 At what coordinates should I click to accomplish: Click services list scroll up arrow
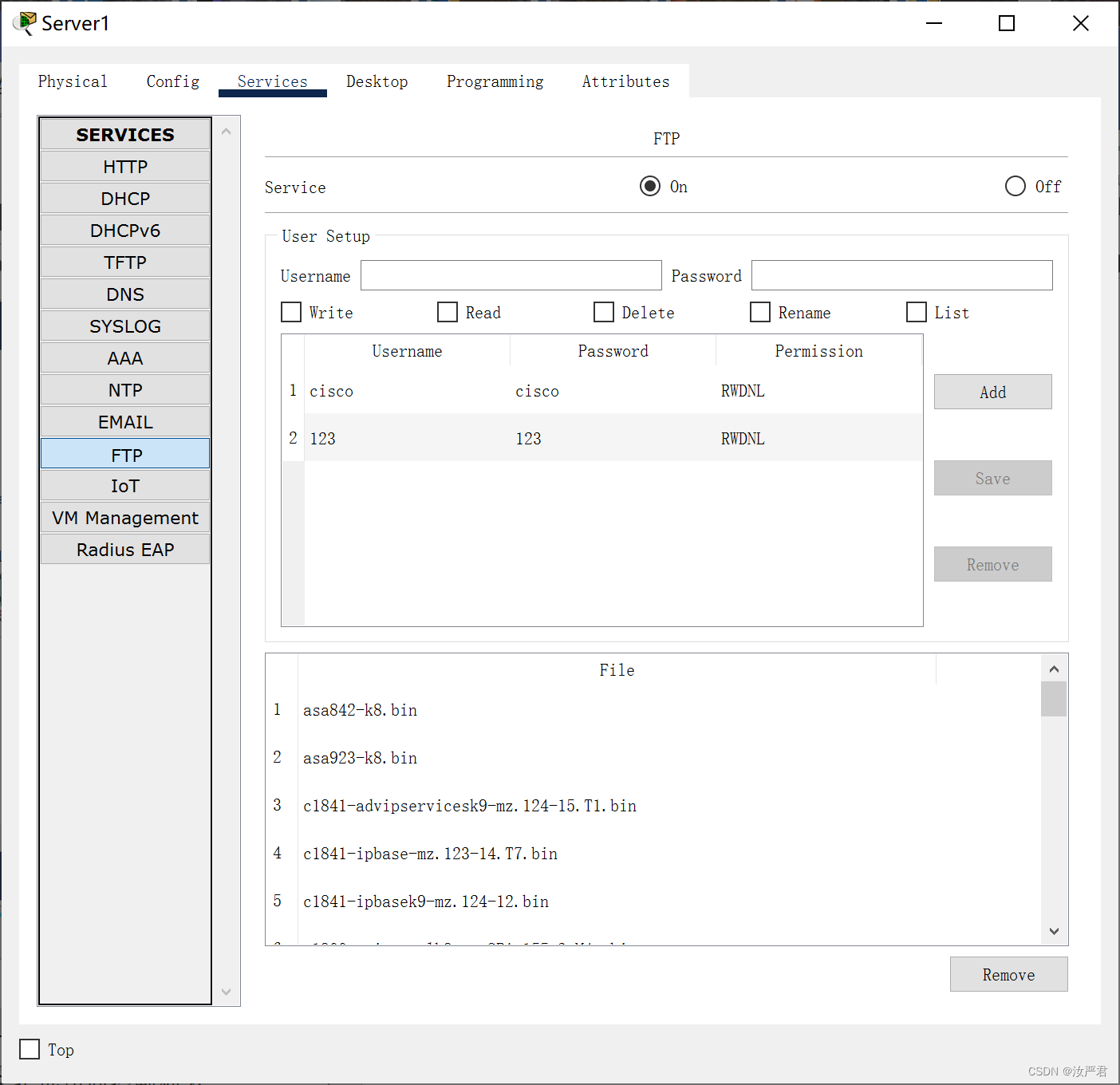click(x=227, y=131)
